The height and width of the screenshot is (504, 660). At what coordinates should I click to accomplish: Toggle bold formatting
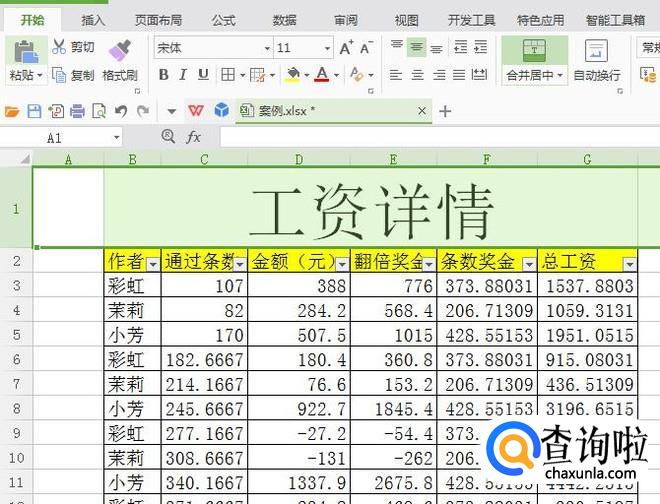tap(162, 75)
